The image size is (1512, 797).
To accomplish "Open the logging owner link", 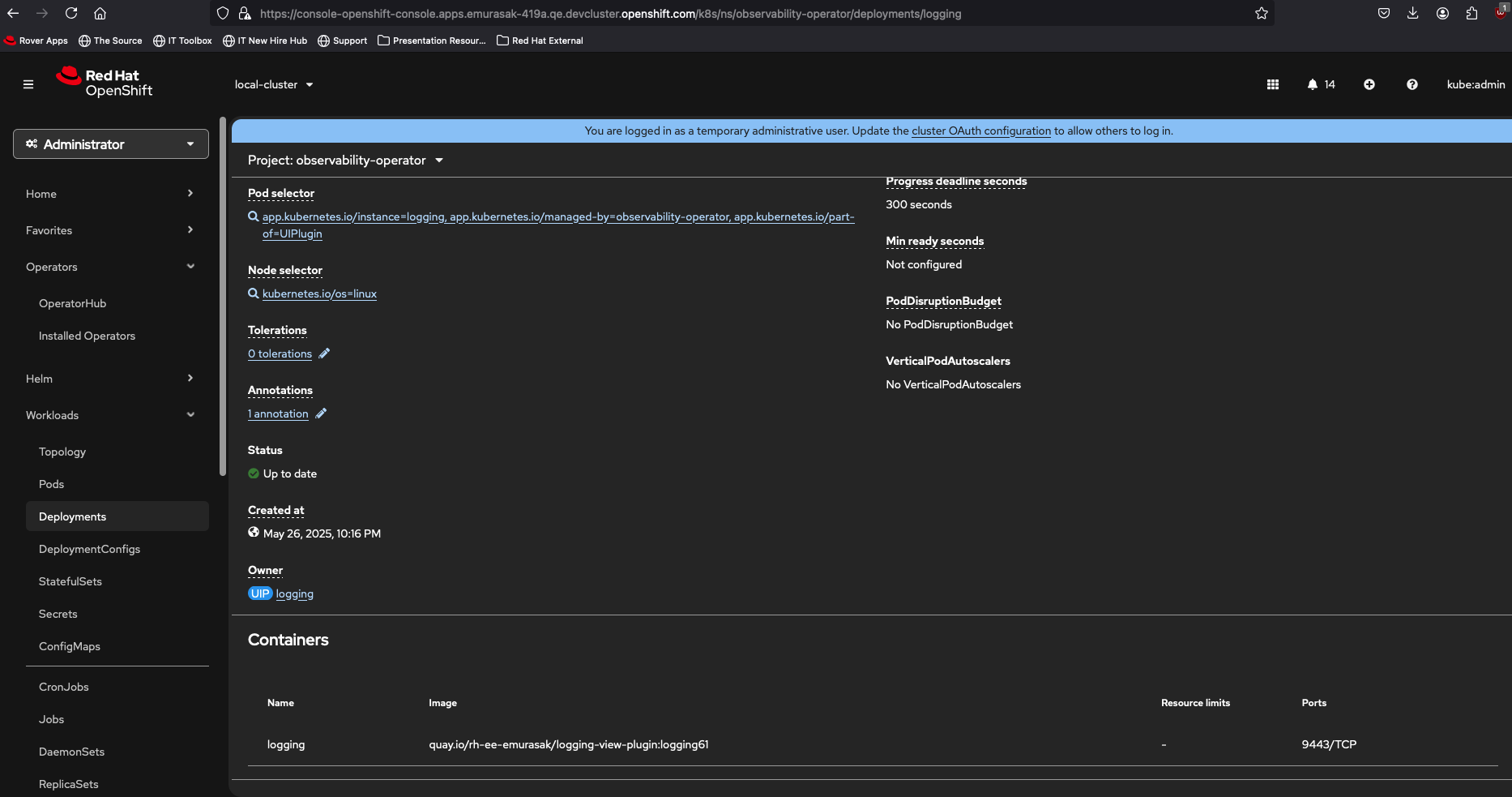I will 295,593.
